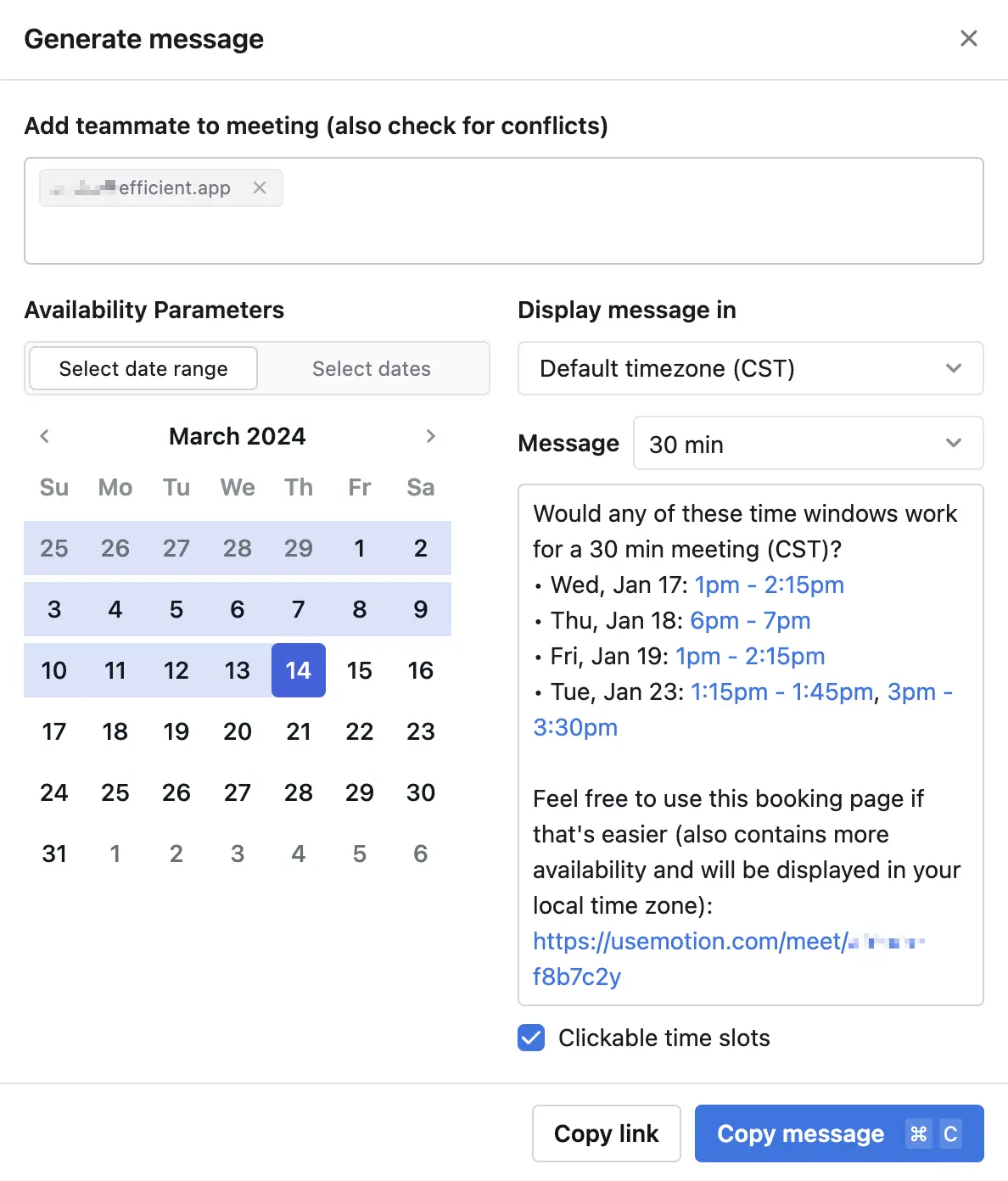Select Friday March 1 in calendar
The height and width of the screenshot is (1181, 1008).
coord(360,548)
